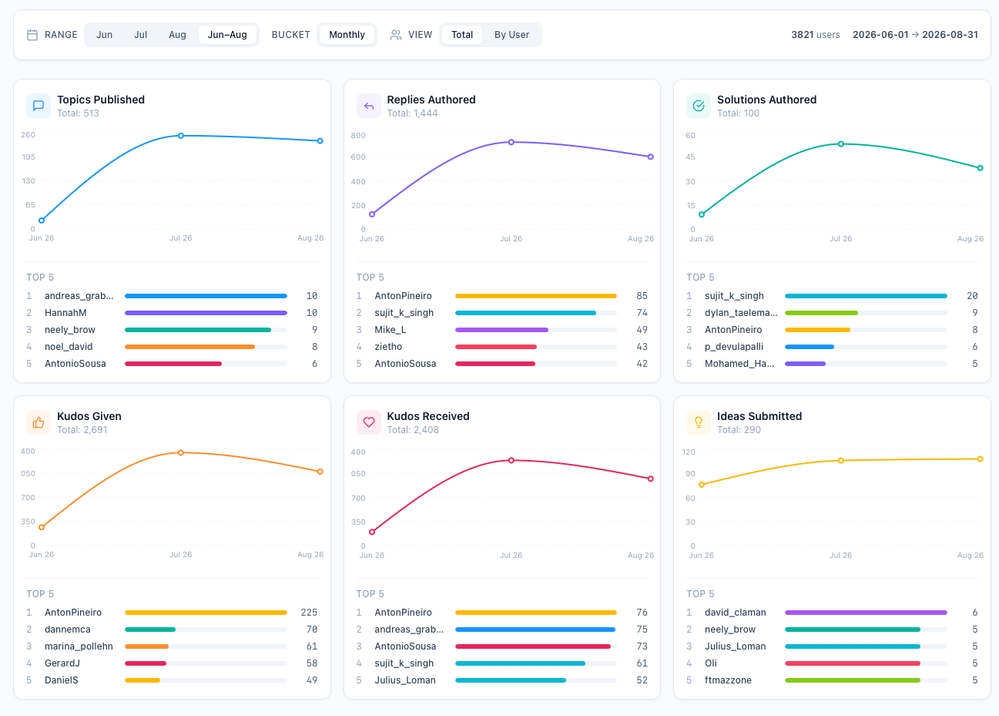Click the Jun 26 point on Ideas Submitted chart

(701, 485)
